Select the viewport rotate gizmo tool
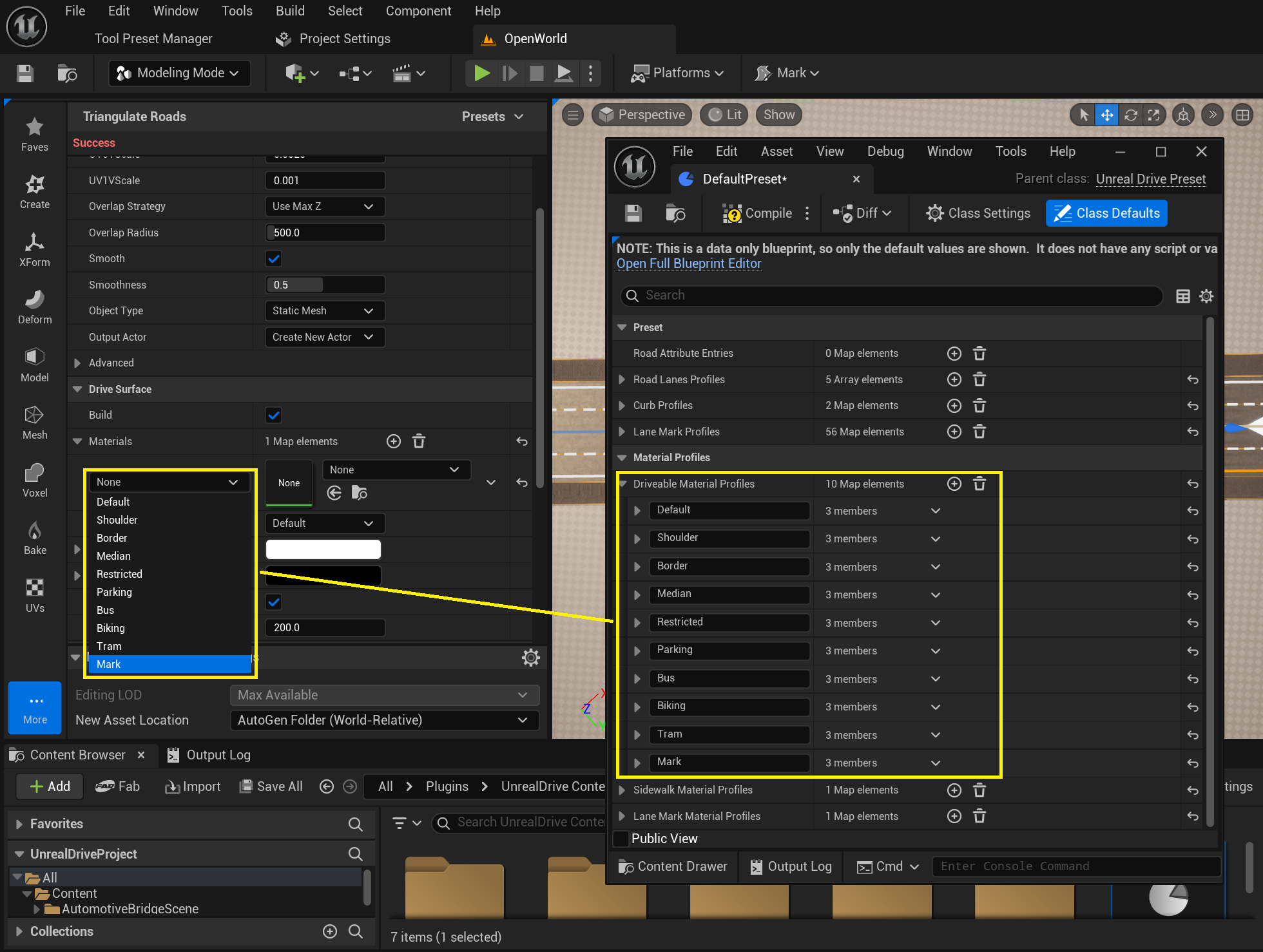This screenshot has width=1263, height=952. point(1130,115)
